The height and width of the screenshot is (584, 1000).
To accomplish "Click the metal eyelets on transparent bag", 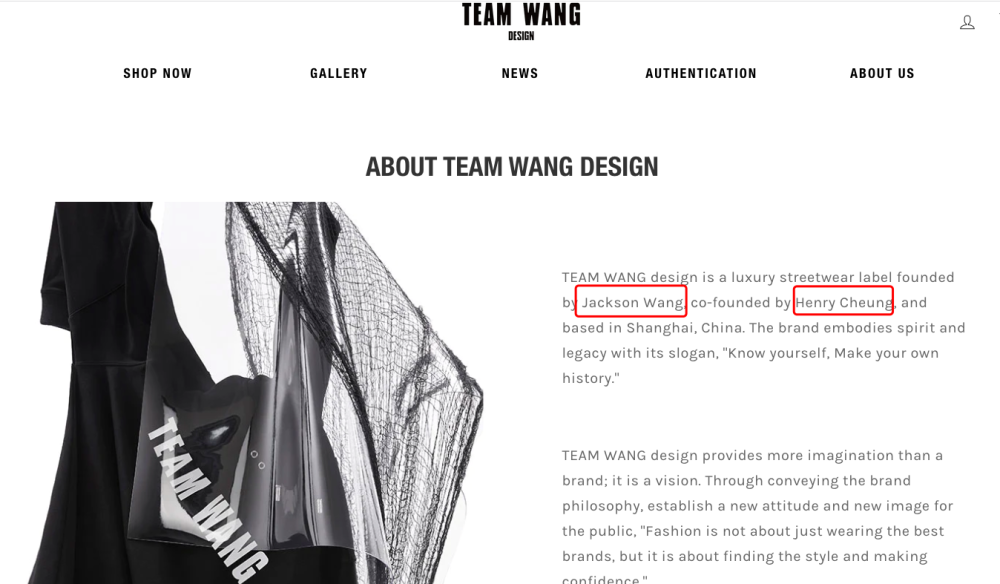I will click(258, 460).
